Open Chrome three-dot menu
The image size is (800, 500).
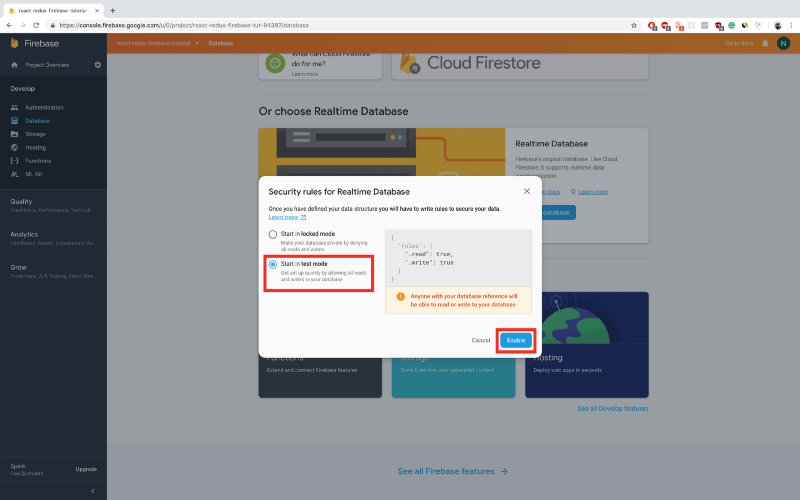[792, 25]
